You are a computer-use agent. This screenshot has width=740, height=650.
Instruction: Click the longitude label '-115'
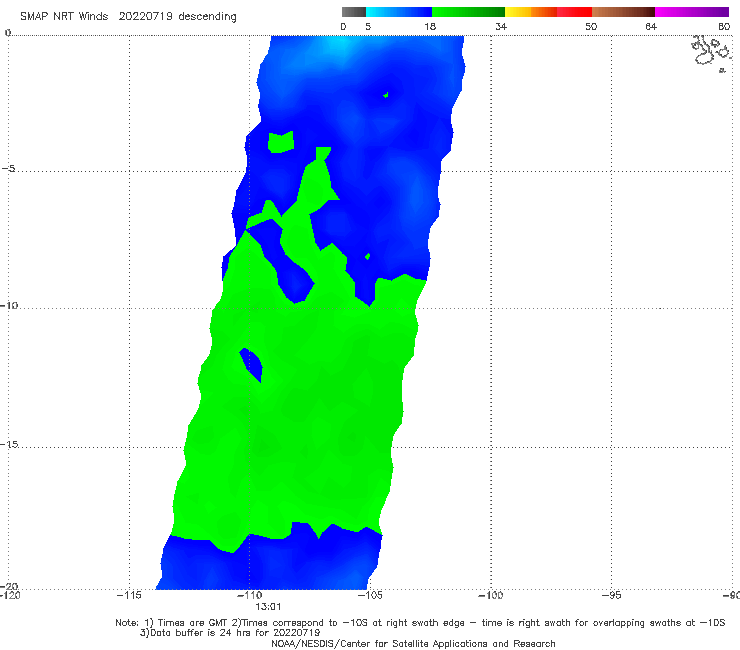(x=129, y=595)
